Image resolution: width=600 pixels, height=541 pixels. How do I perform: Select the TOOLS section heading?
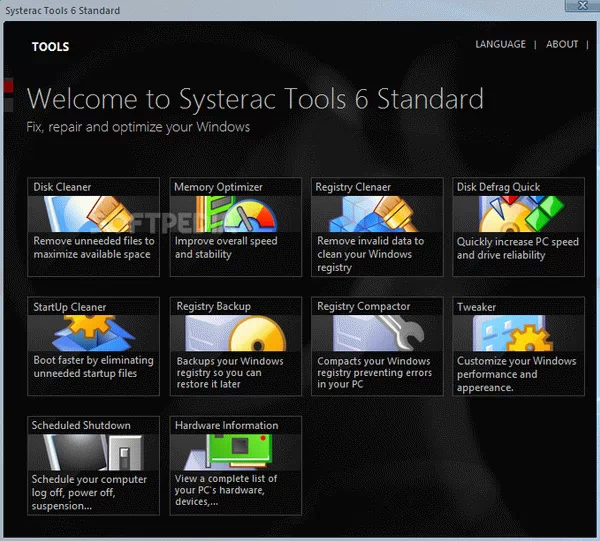51,47
